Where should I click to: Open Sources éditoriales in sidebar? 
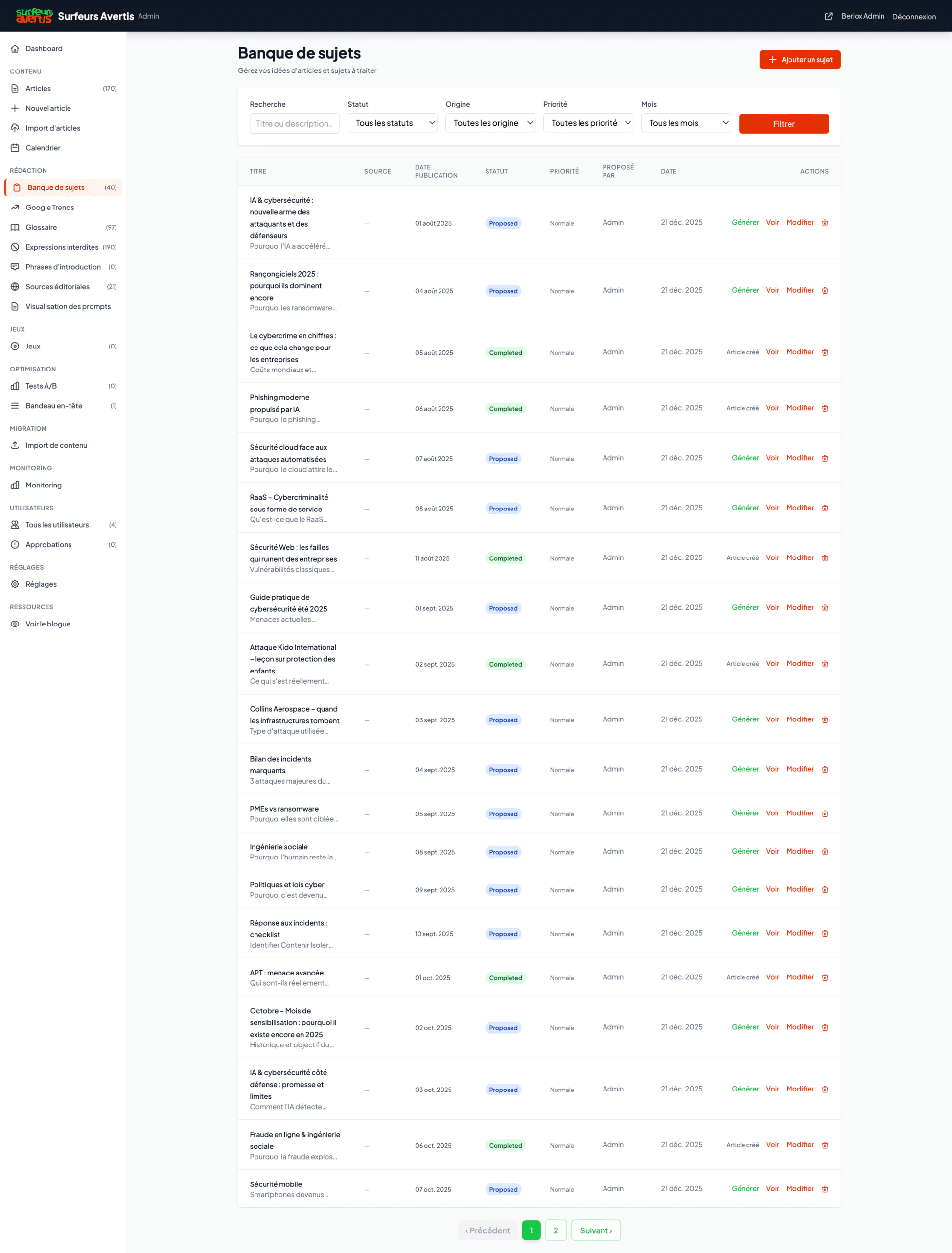click(57, 287)
